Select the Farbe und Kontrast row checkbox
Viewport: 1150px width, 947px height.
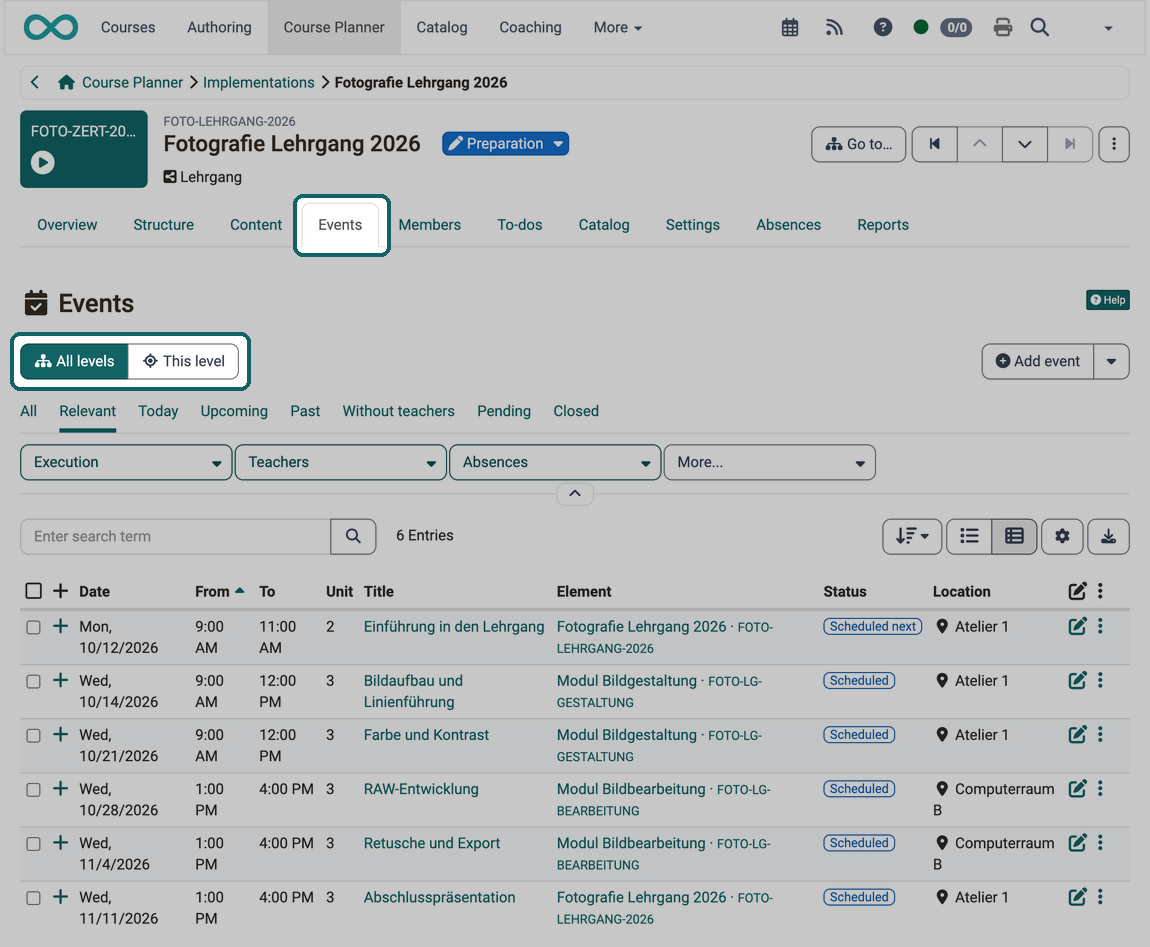tap(34, 736)
